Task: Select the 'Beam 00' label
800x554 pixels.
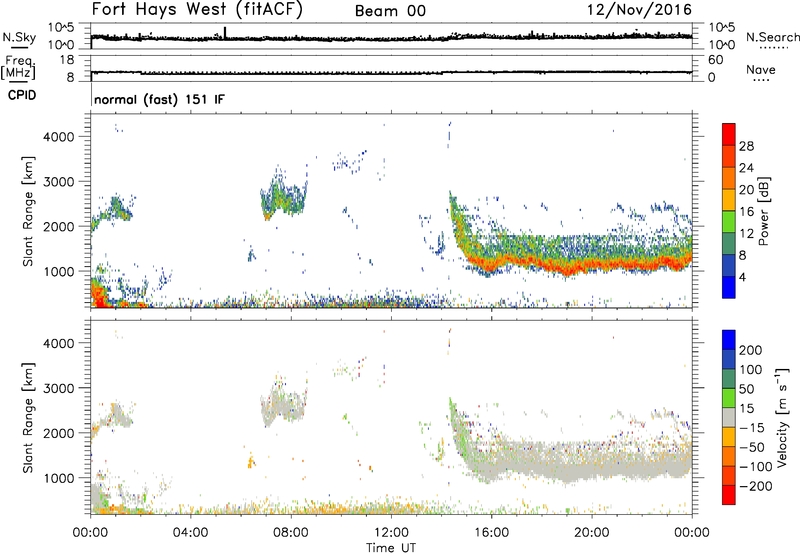Action: (390, 11)
